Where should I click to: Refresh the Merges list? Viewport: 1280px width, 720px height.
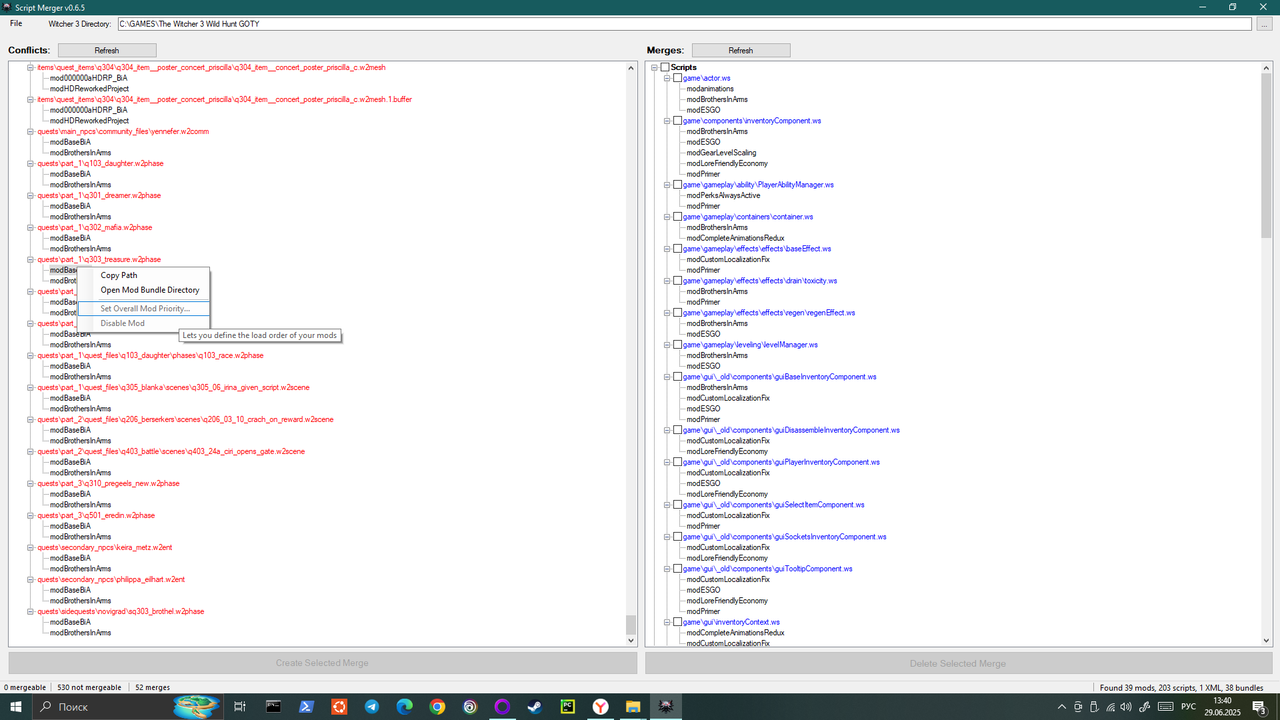[741, 50]
